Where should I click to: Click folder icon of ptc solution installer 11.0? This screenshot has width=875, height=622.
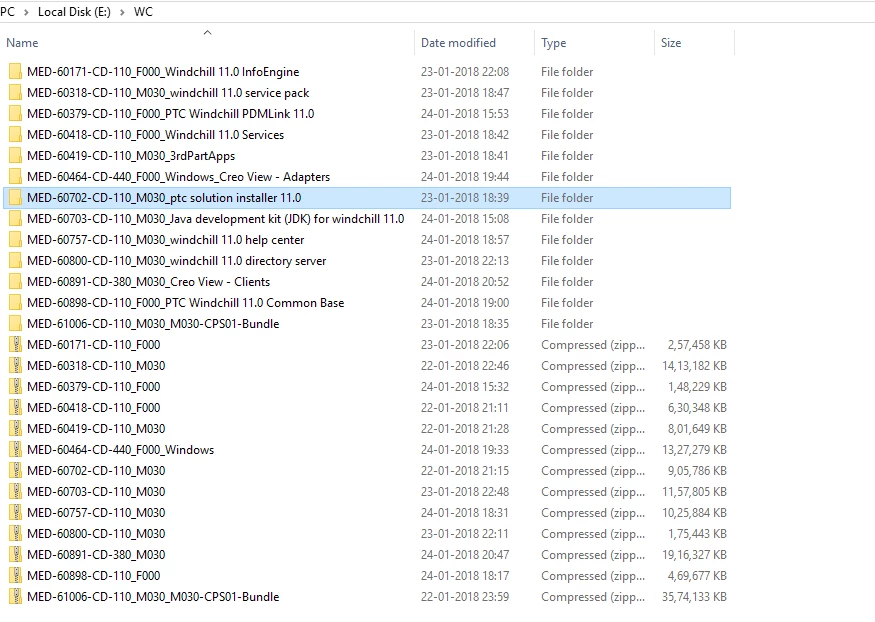(x=15, y=197)
